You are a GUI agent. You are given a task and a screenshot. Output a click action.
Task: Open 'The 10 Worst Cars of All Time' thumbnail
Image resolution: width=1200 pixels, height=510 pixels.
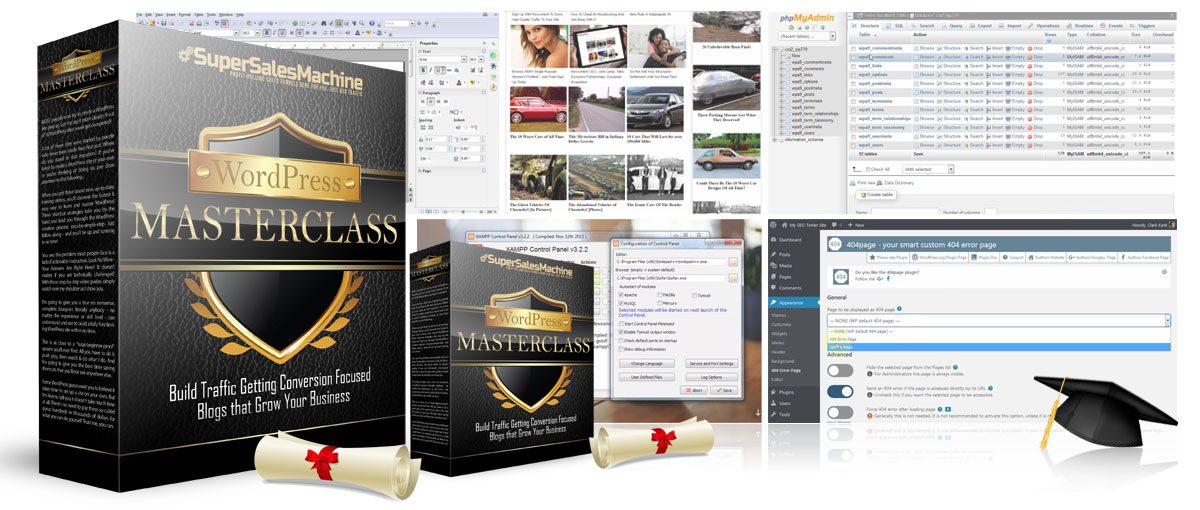click(538, 109)
